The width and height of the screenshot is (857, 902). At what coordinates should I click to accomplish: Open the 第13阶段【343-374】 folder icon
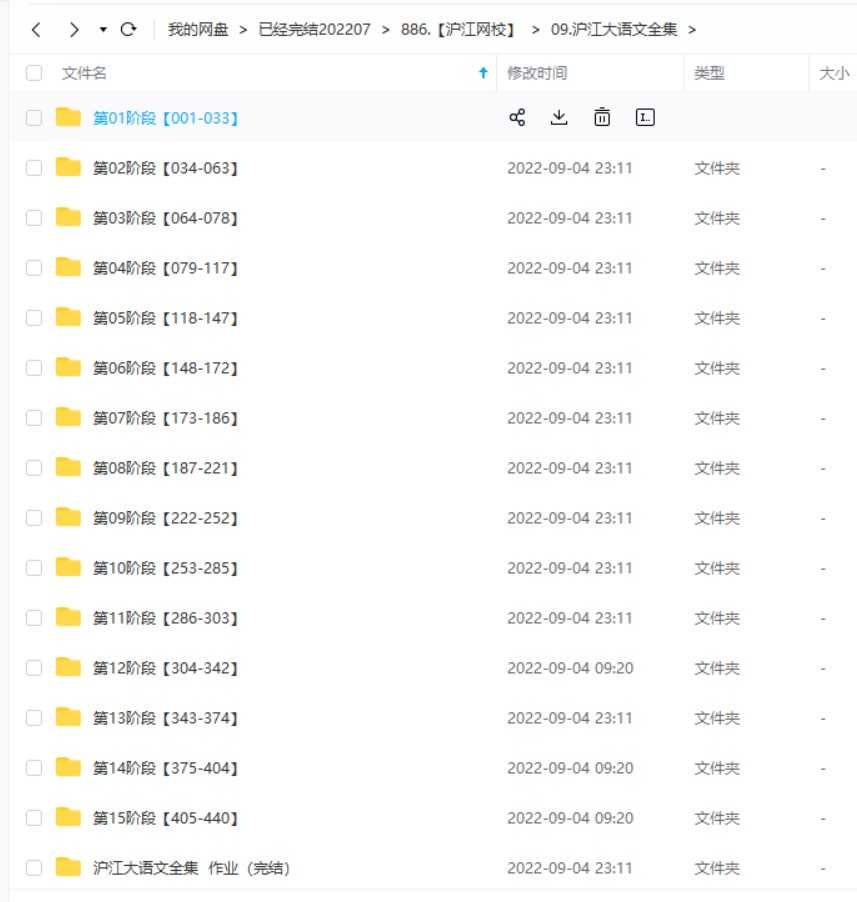68,718
